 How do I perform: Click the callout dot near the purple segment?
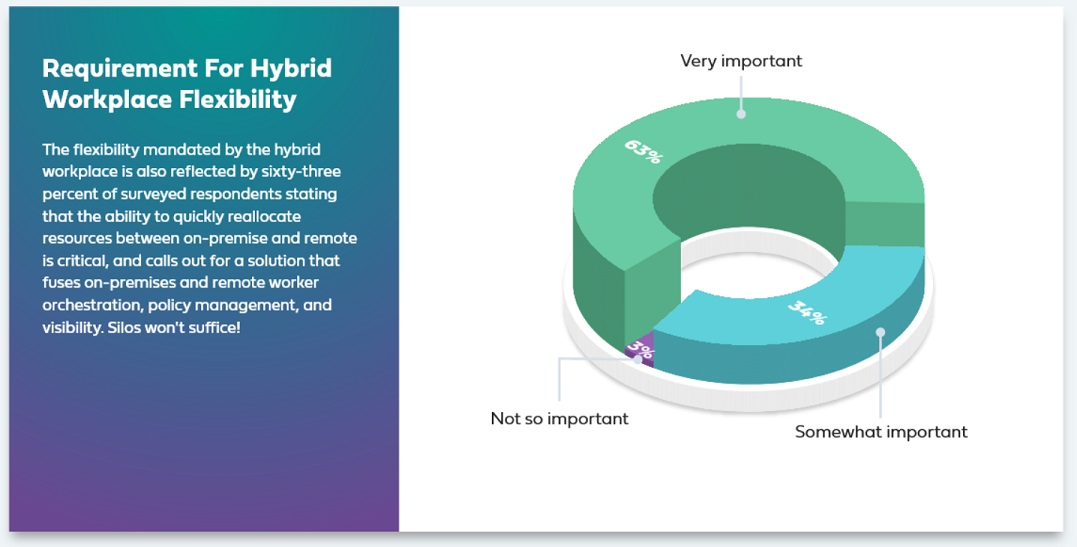[x=640, y=358]
